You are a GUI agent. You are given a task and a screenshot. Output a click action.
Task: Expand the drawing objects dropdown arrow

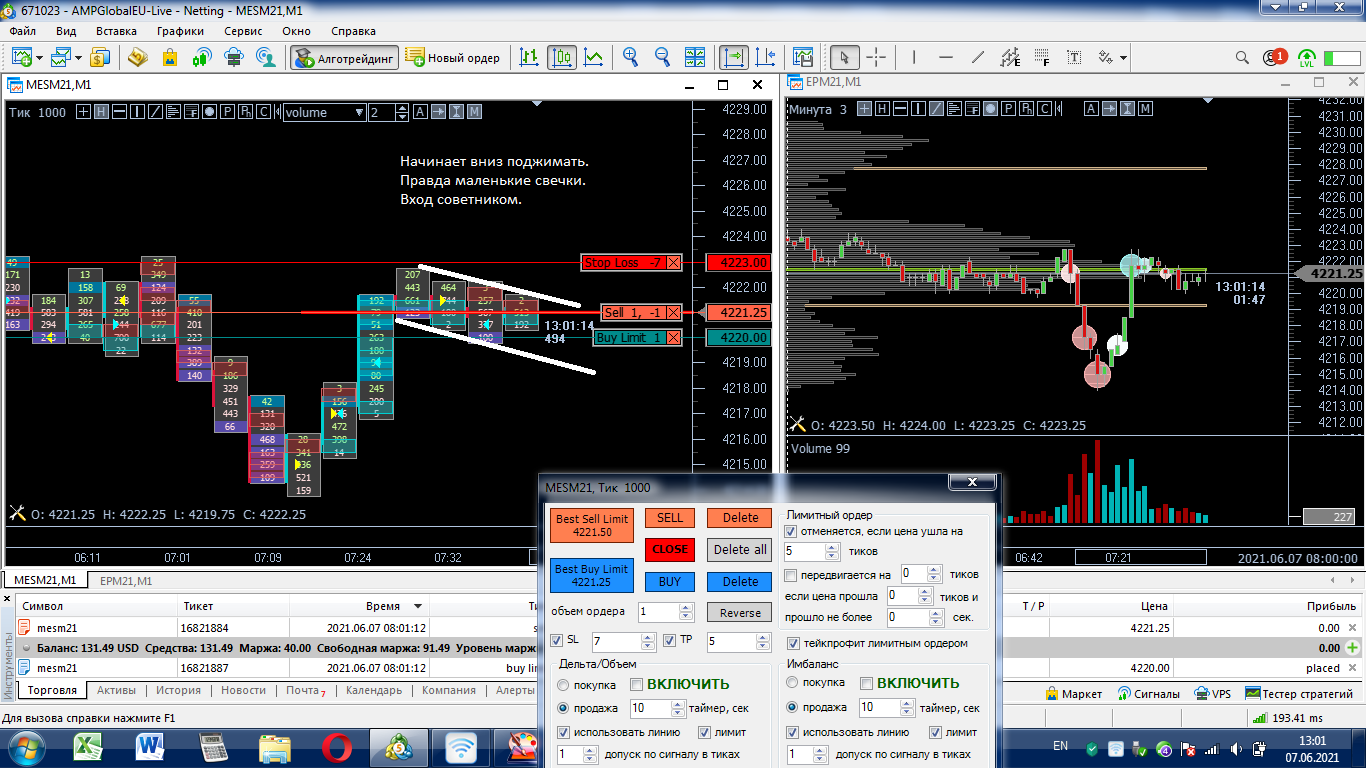tap(1124, 57)
